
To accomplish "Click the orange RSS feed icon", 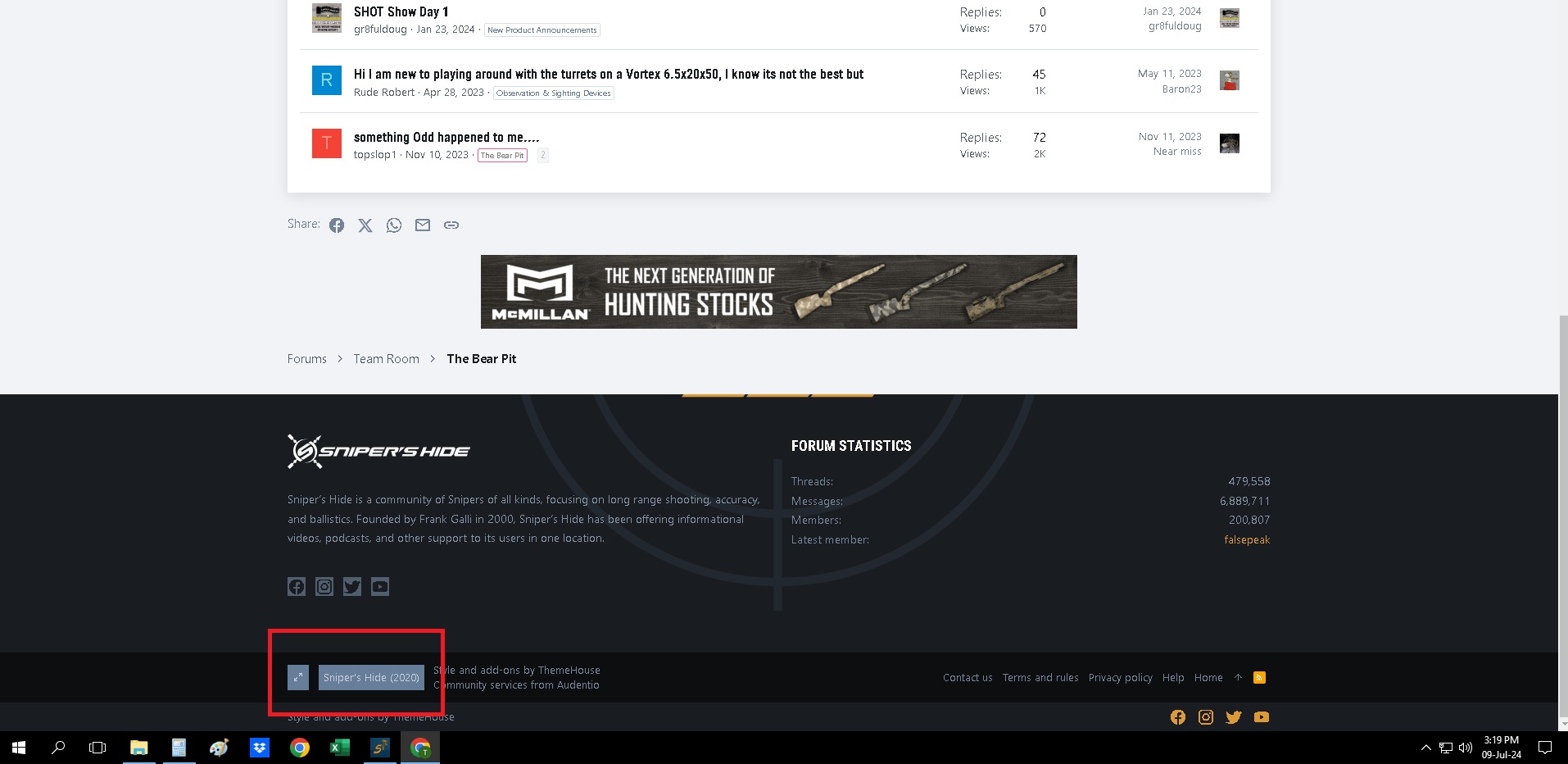I will [x=1260, y=677].
